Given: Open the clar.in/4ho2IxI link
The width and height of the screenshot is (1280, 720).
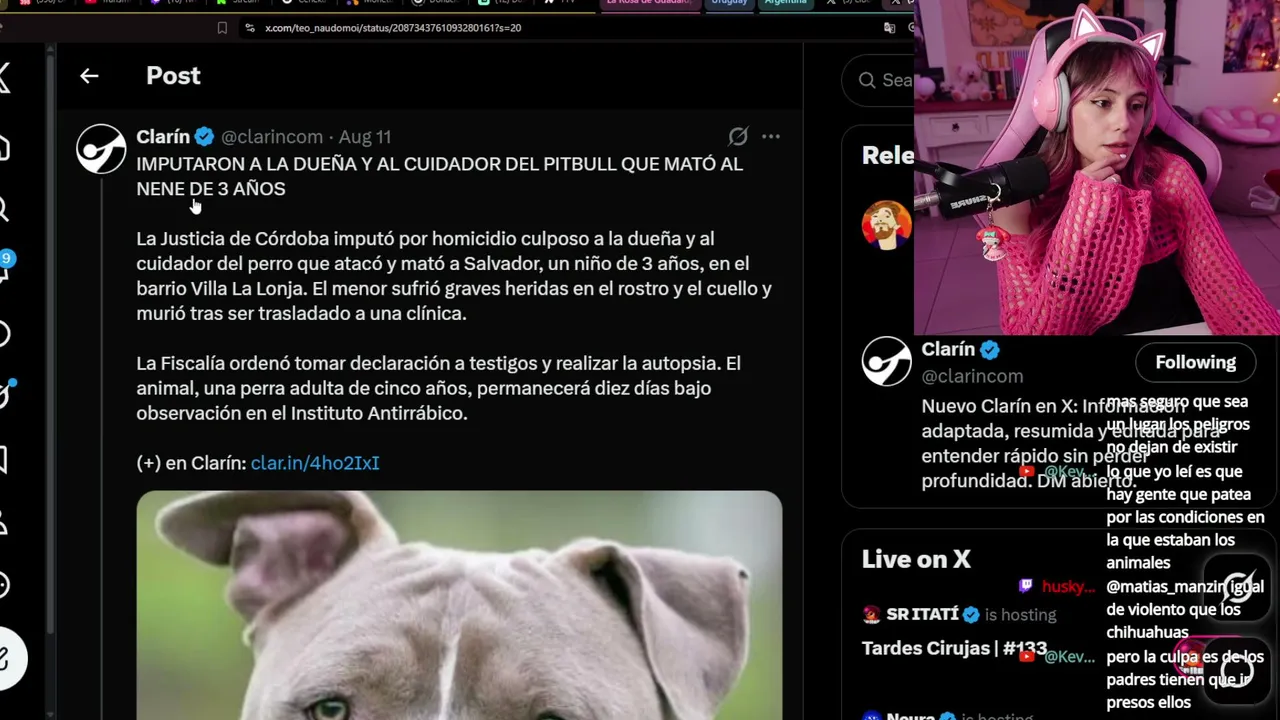Looking at the screenshot, I should point(315,463).
